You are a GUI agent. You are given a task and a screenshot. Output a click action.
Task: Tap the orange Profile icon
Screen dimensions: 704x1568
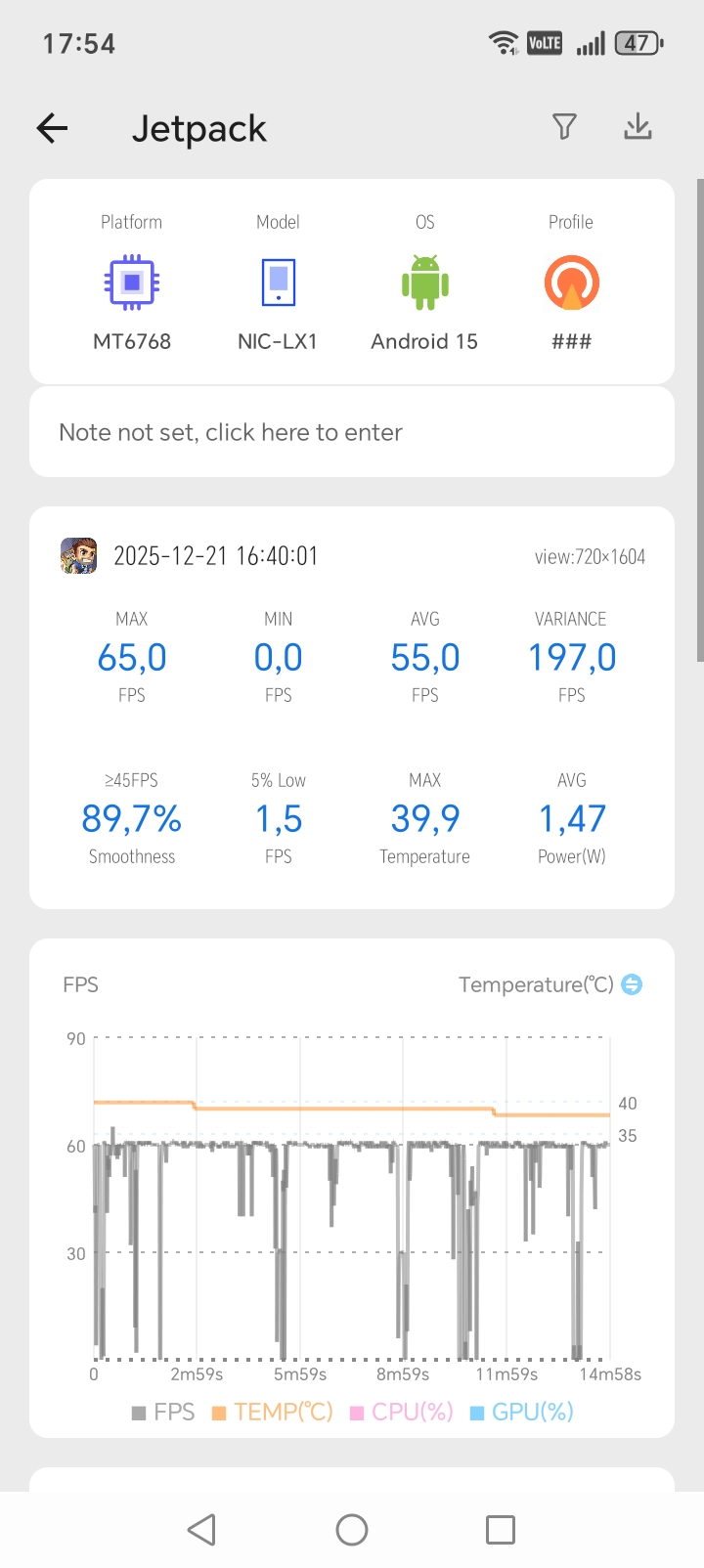pyautogui.click(x=571, y=283)
